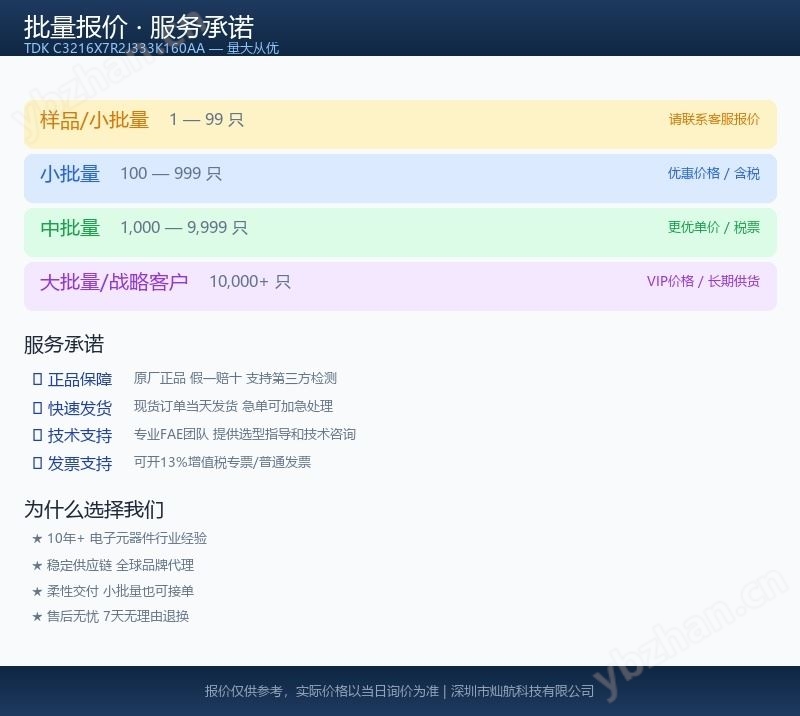The height and width of the screenshot is (716, 800).
Task: Click the 中批量 tier heading
Action: (70, 228)
